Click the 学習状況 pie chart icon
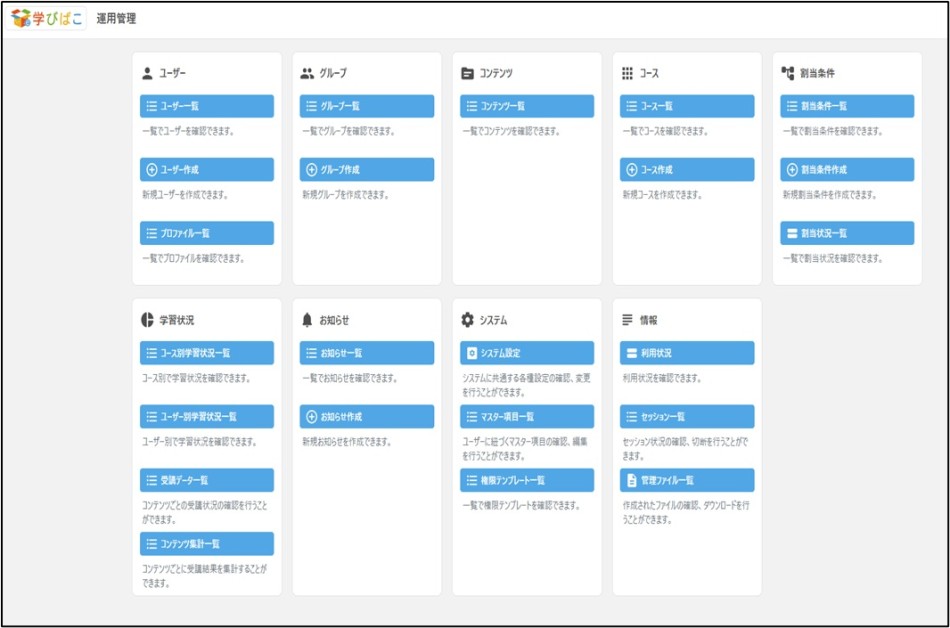The width and height of the screenshot is (950, 628). [148, 320]
